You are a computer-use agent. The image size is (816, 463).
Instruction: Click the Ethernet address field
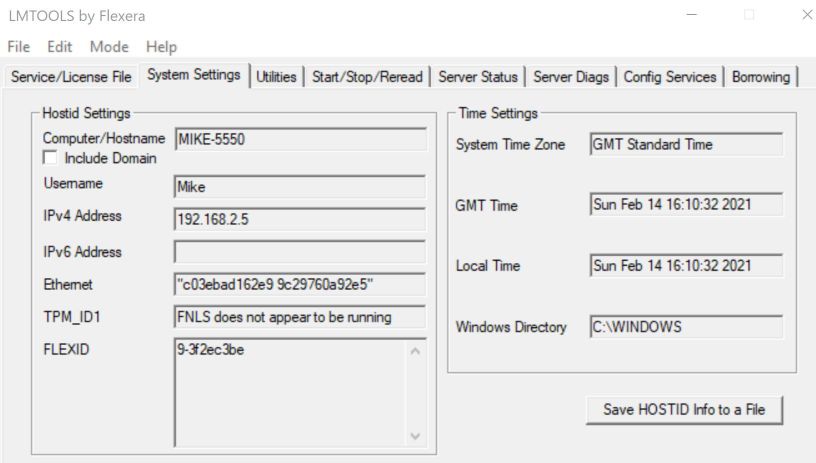coord(300,285)
